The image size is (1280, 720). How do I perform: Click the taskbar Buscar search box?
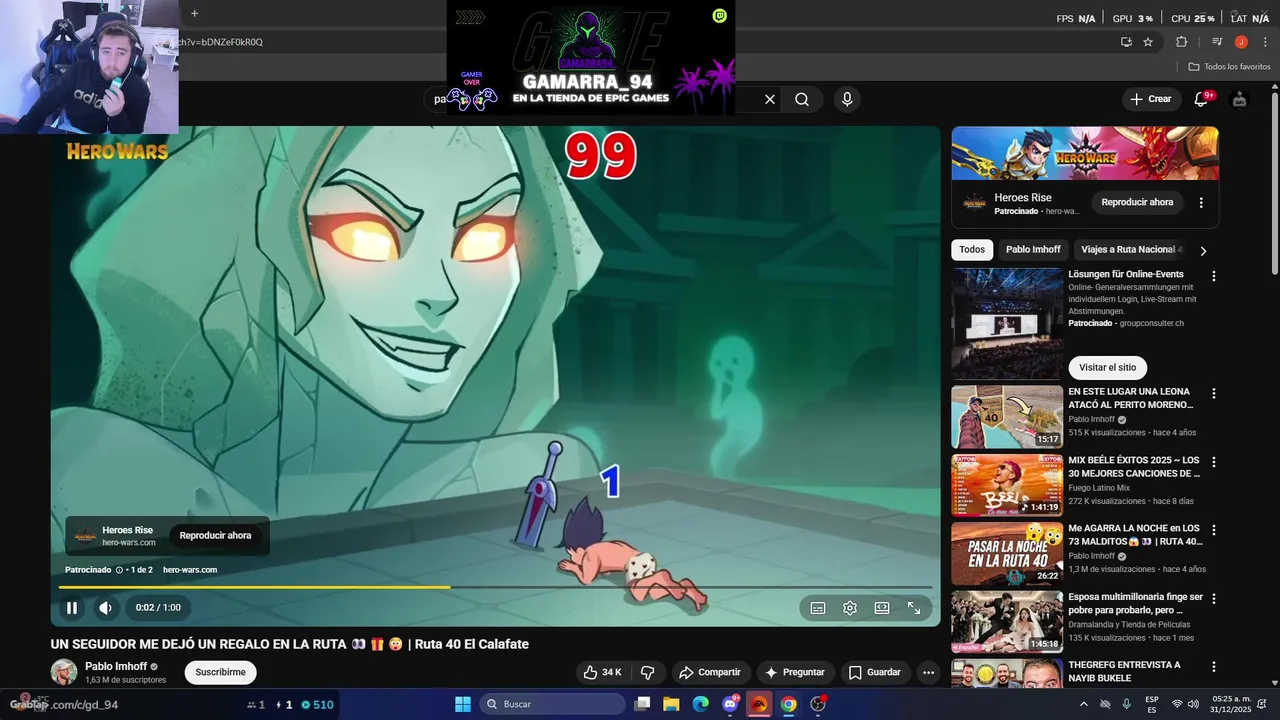point(552,704)
